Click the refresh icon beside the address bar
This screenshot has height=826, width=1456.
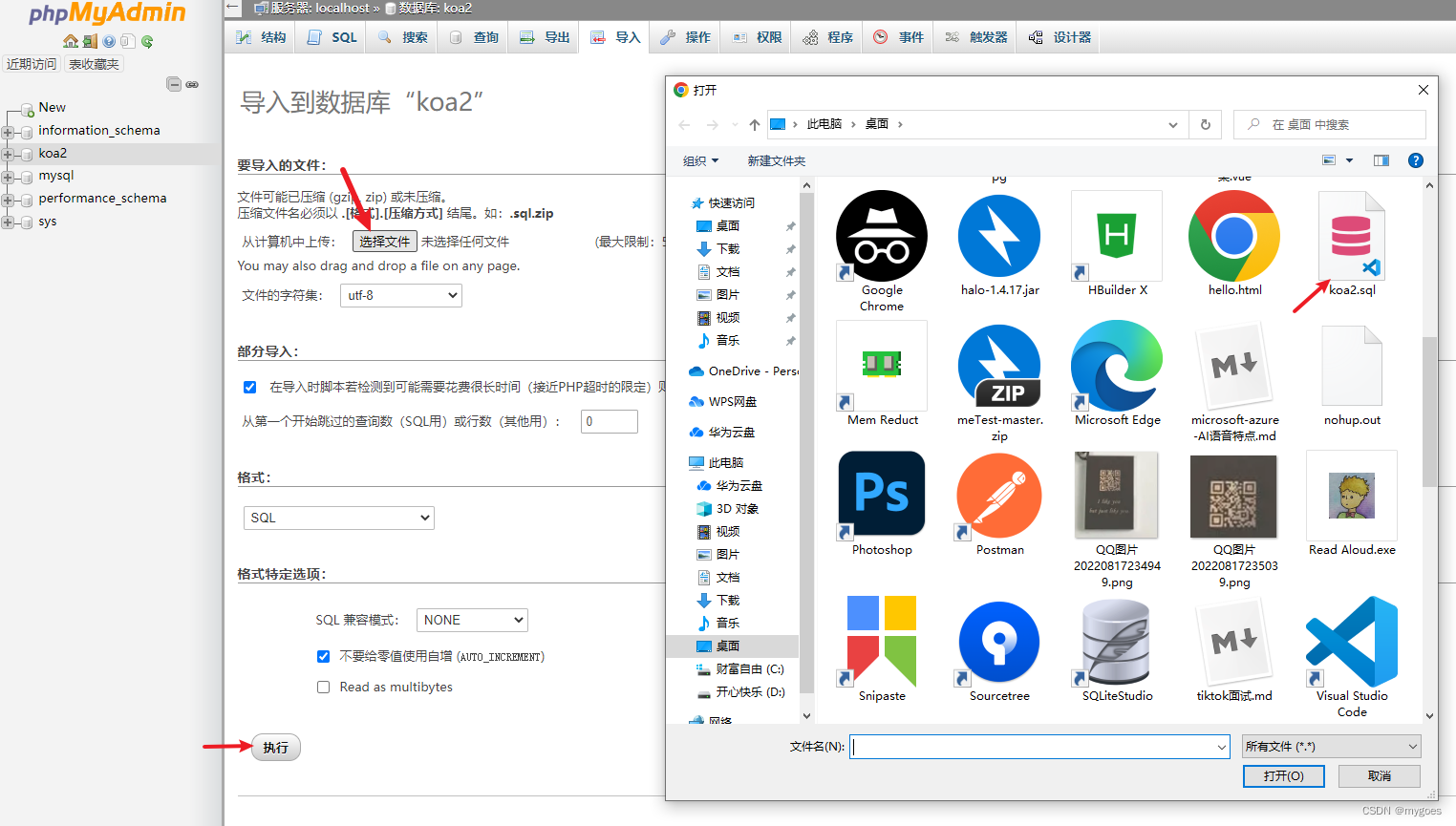1204,124
